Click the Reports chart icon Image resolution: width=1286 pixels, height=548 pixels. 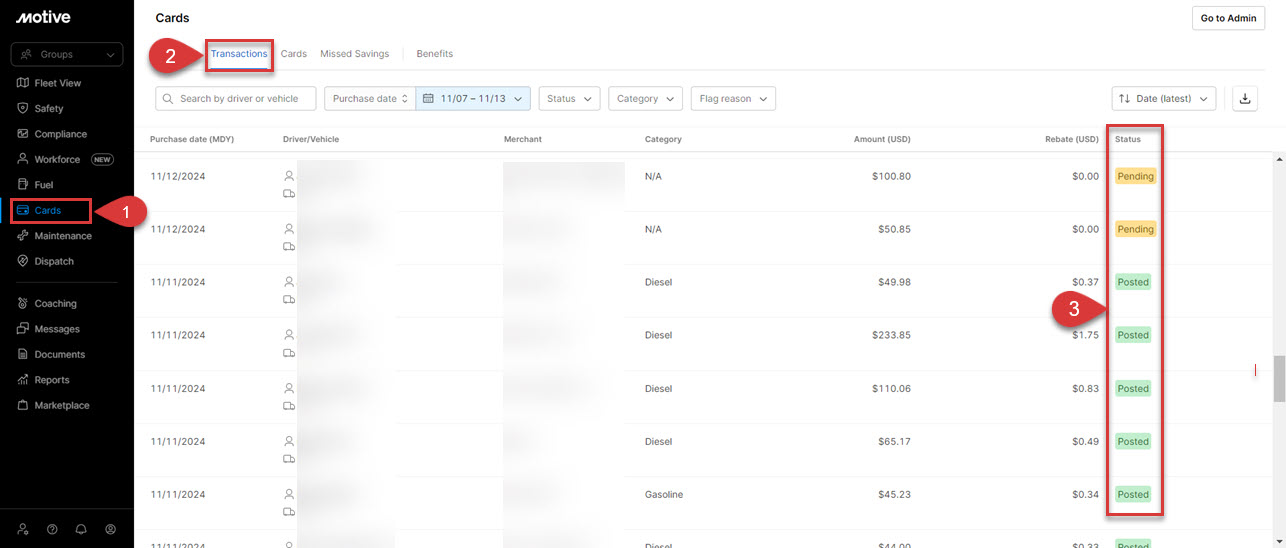click(23, 380)
